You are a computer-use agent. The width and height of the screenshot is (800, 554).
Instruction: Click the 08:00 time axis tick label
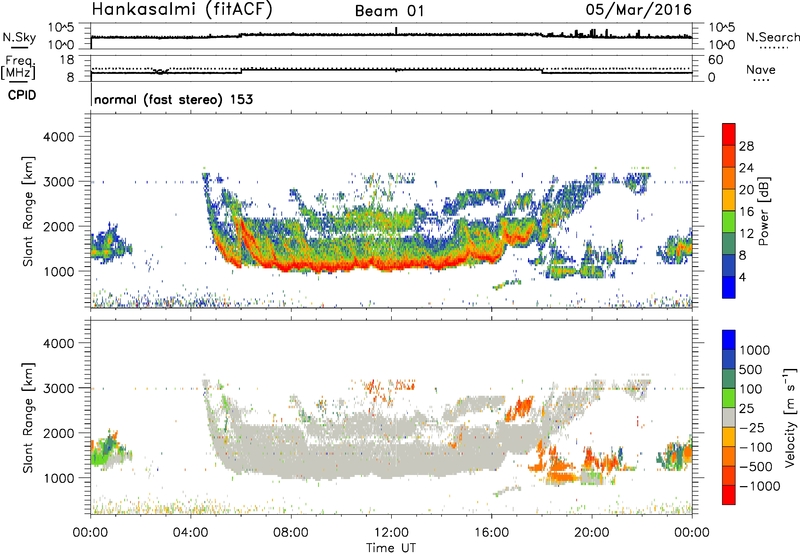point(290,533)
